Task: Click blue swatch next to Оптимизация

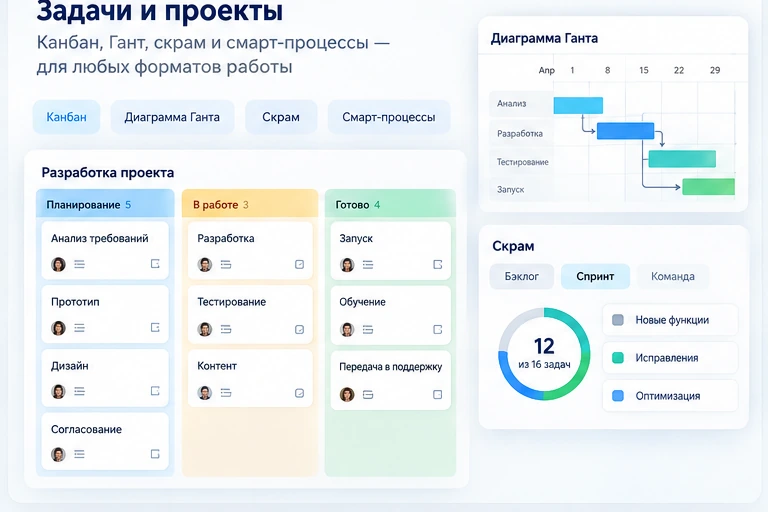Action: click(x=618, y=396)
